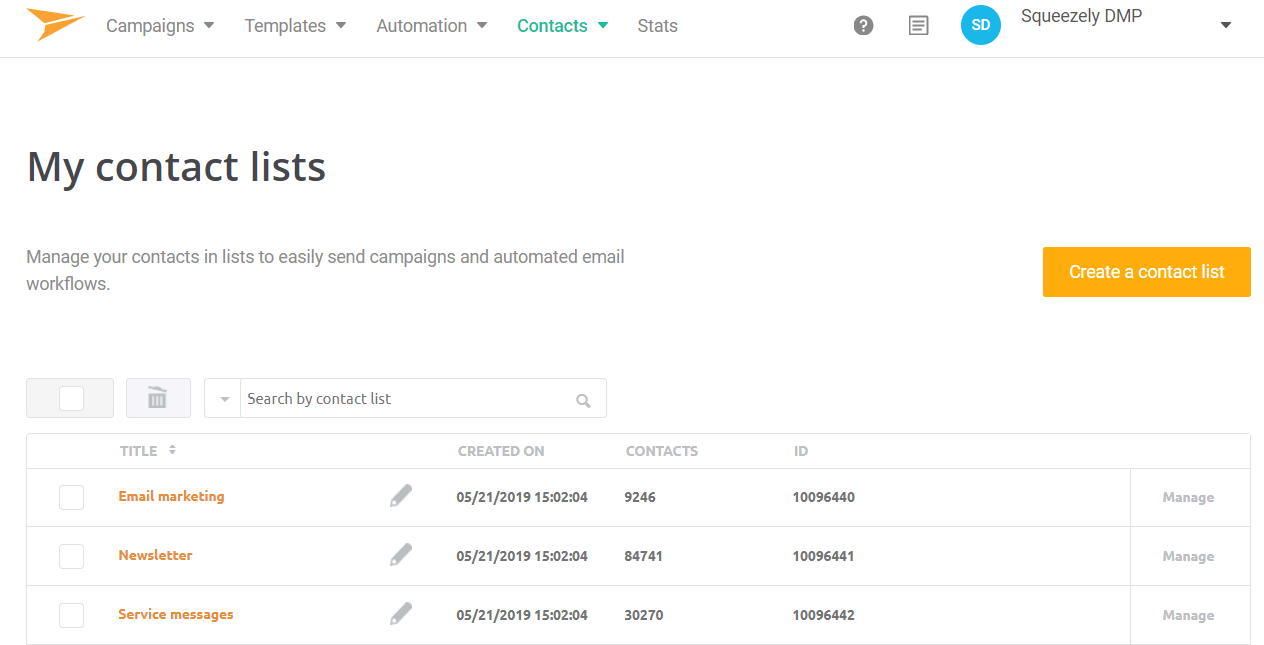
Task: Click list ID 10096442
Action: [x=824, y=615]
